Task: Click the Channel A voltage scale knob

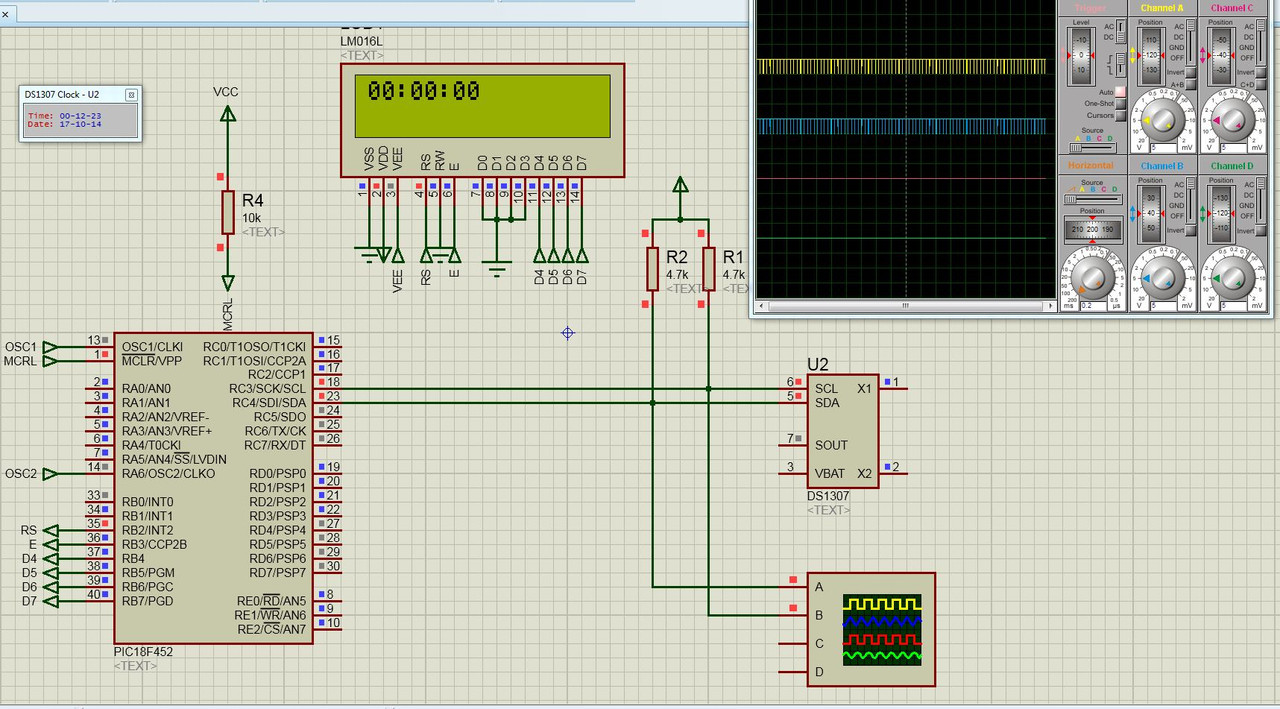Action: coord(1162,120)
